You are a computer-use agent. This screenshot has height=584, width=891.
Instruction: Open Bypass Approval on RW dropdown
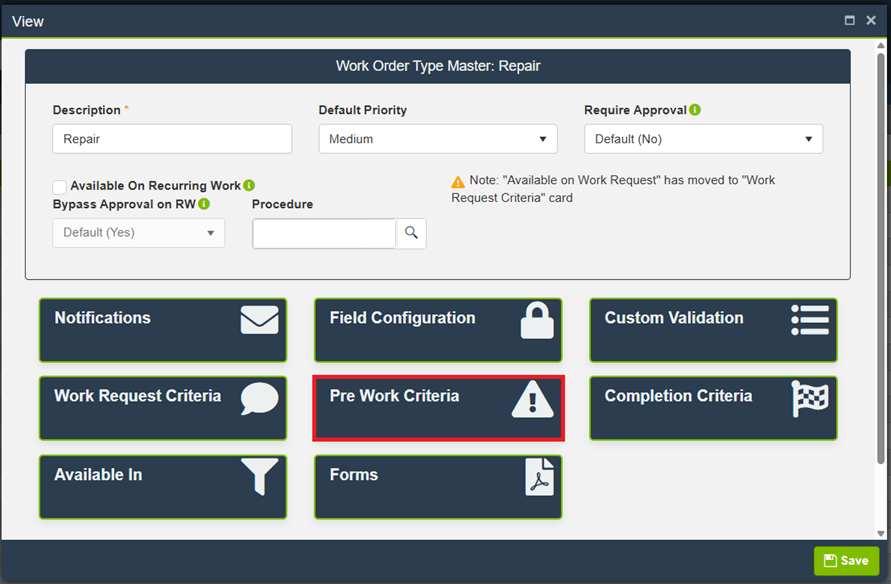point(138,233)
